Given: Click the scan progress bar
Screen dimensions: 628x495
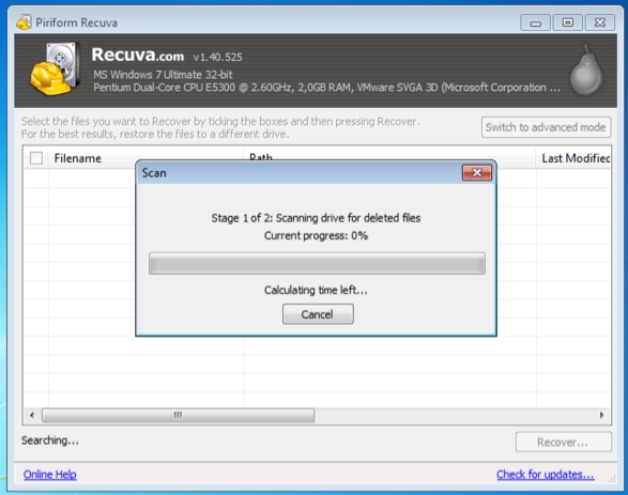Looking at the screenshot, I should (x=317, y=263).
